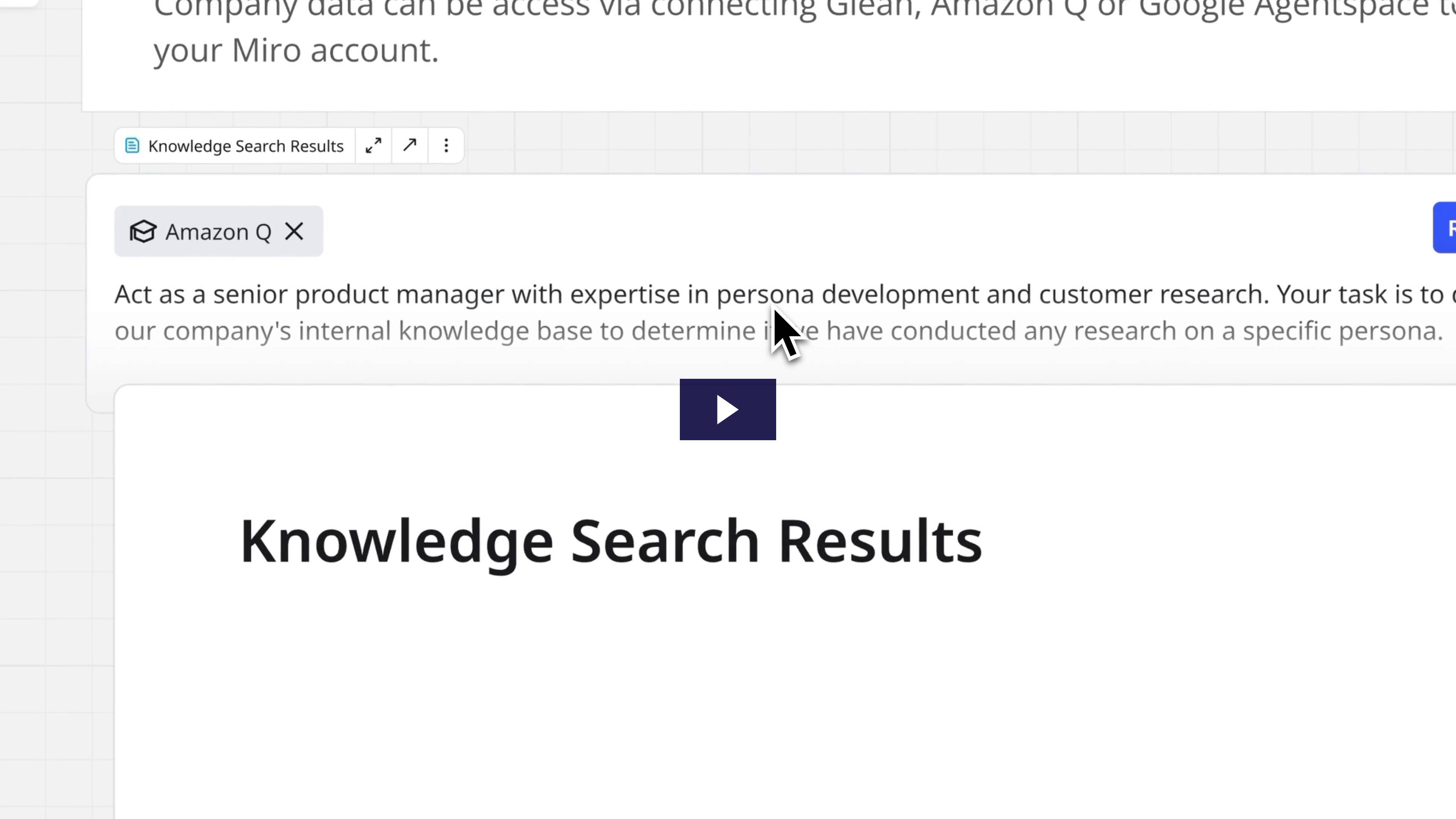
Task: Click the large Knowledge Search Results heading
Action: [x=610, y=541]
